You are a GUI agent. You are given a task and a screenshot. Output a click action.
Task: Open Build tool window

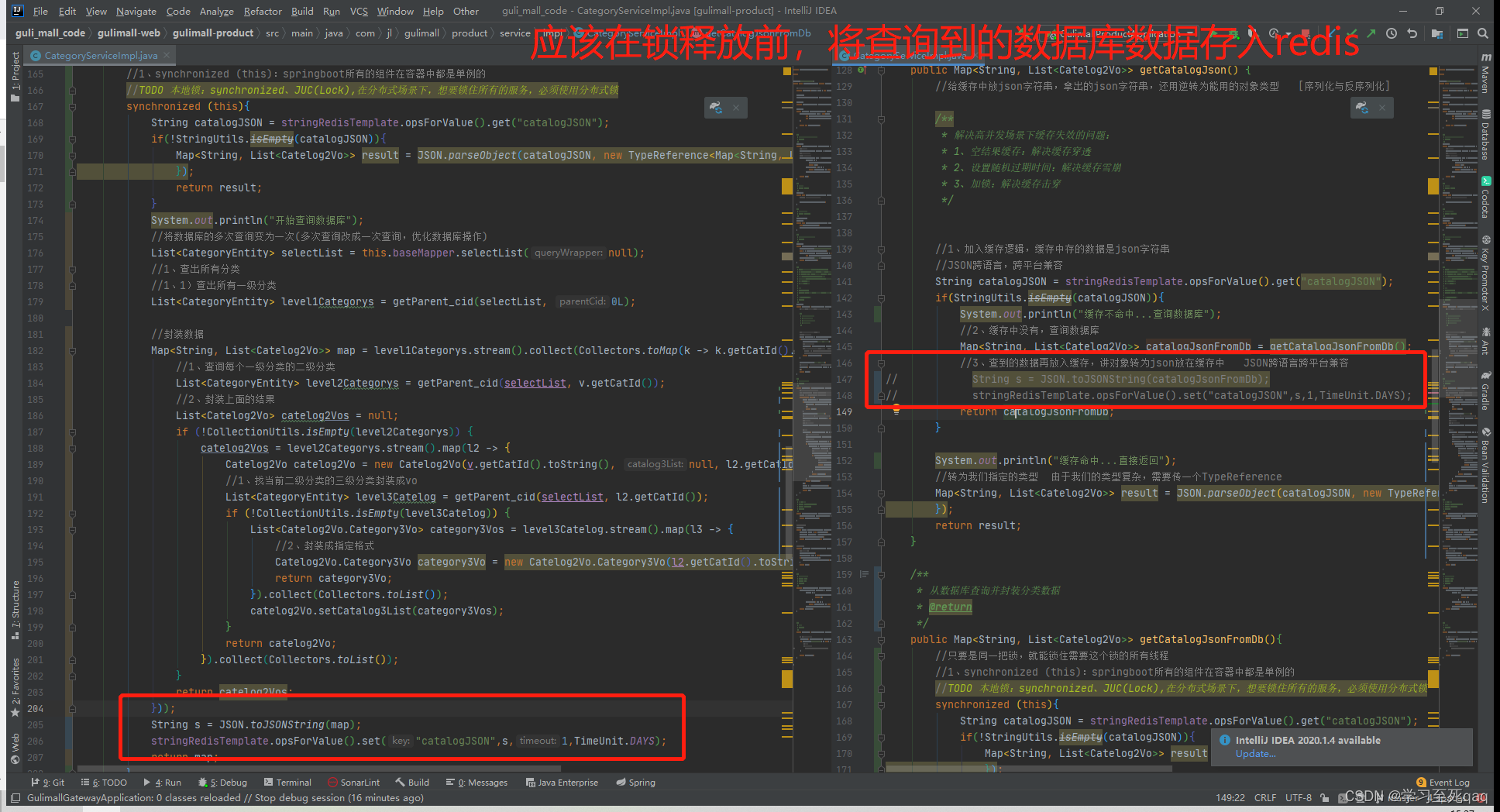click(412, 783)
